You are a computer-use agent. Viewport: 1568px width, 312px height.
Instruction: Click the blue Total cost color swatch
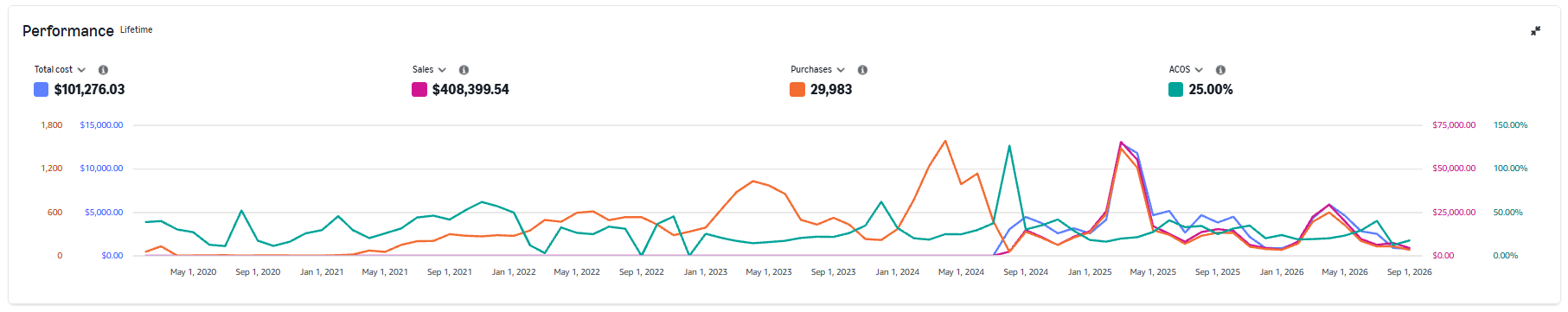coord(41,89)
